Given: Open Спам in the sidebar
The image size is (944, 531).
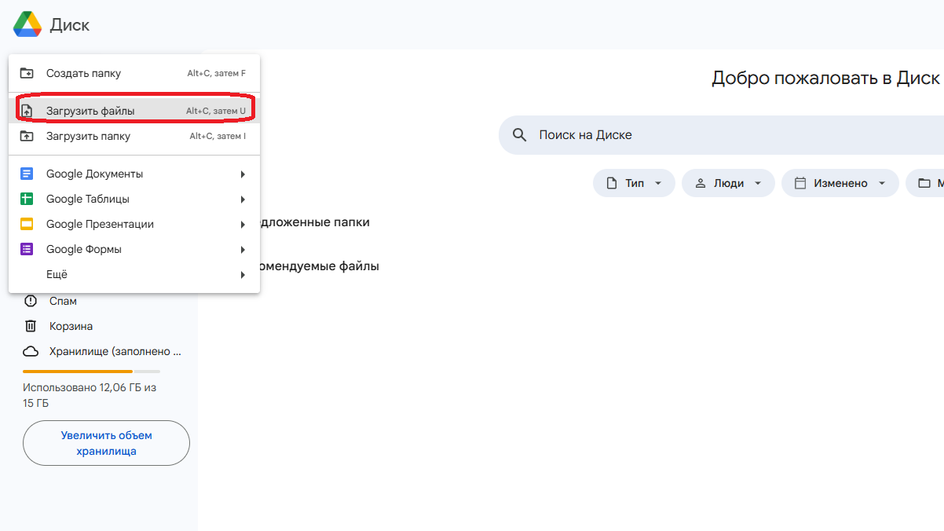Looking at the screenshot, I should click(x=63, y=301).
